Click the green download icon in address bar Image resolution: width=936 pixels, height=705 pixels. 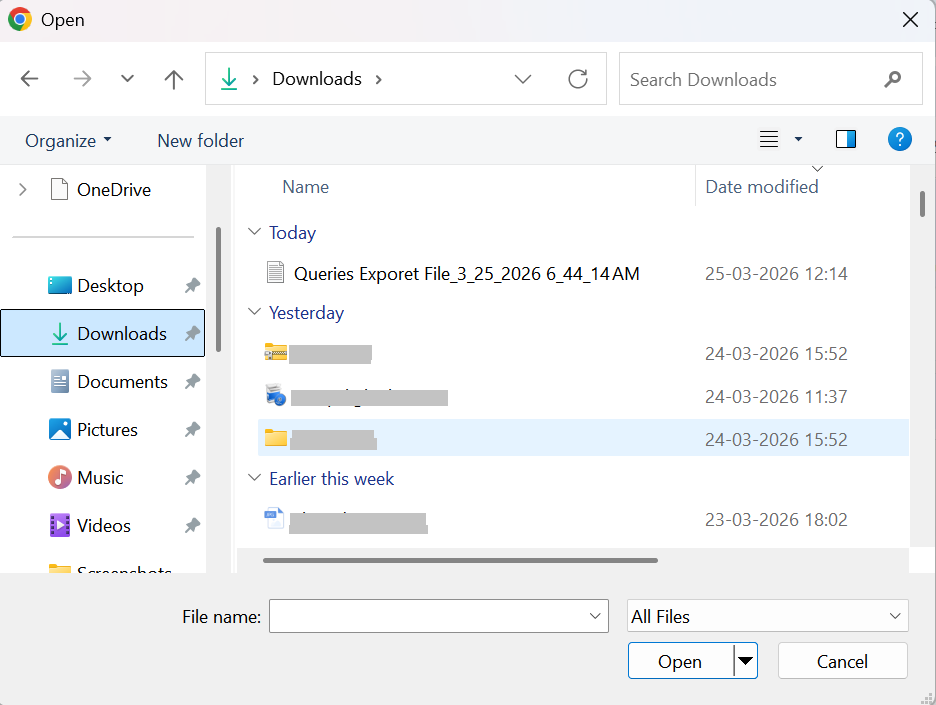click(x=229, y=79)
